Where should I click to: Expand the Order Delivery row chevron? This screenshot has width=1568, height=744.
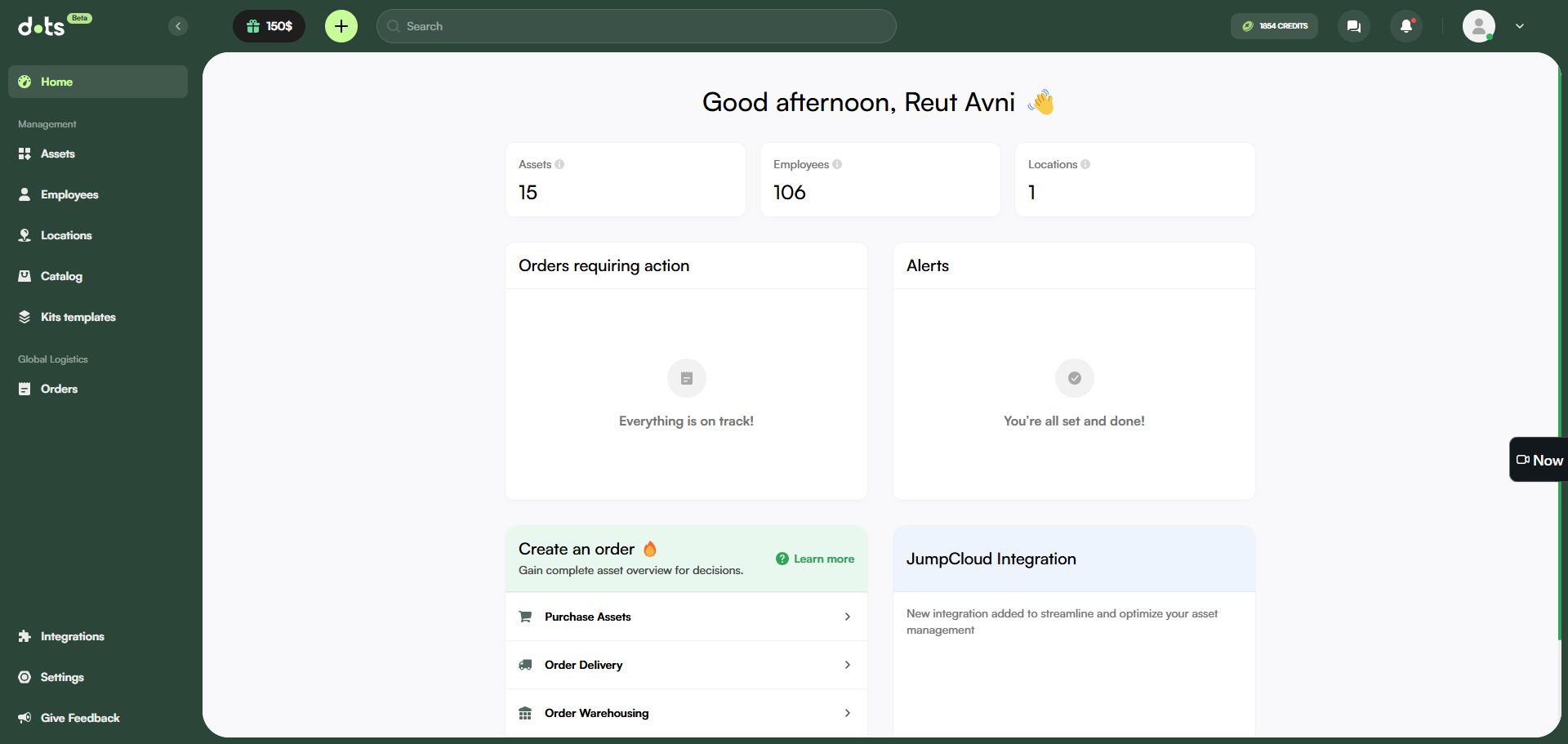(x=847, y=665)
